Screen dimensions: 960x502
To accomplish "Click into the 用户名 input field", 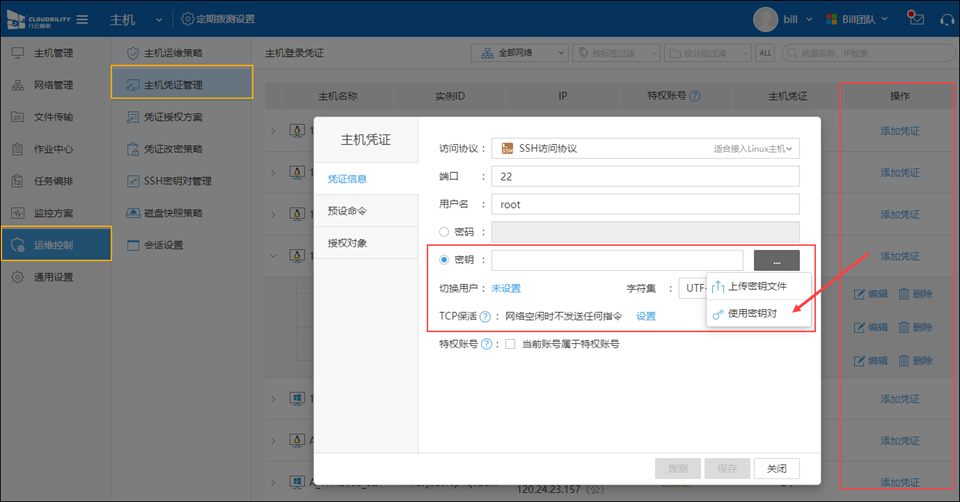I will pyautogui.click(x=645, y=204).
